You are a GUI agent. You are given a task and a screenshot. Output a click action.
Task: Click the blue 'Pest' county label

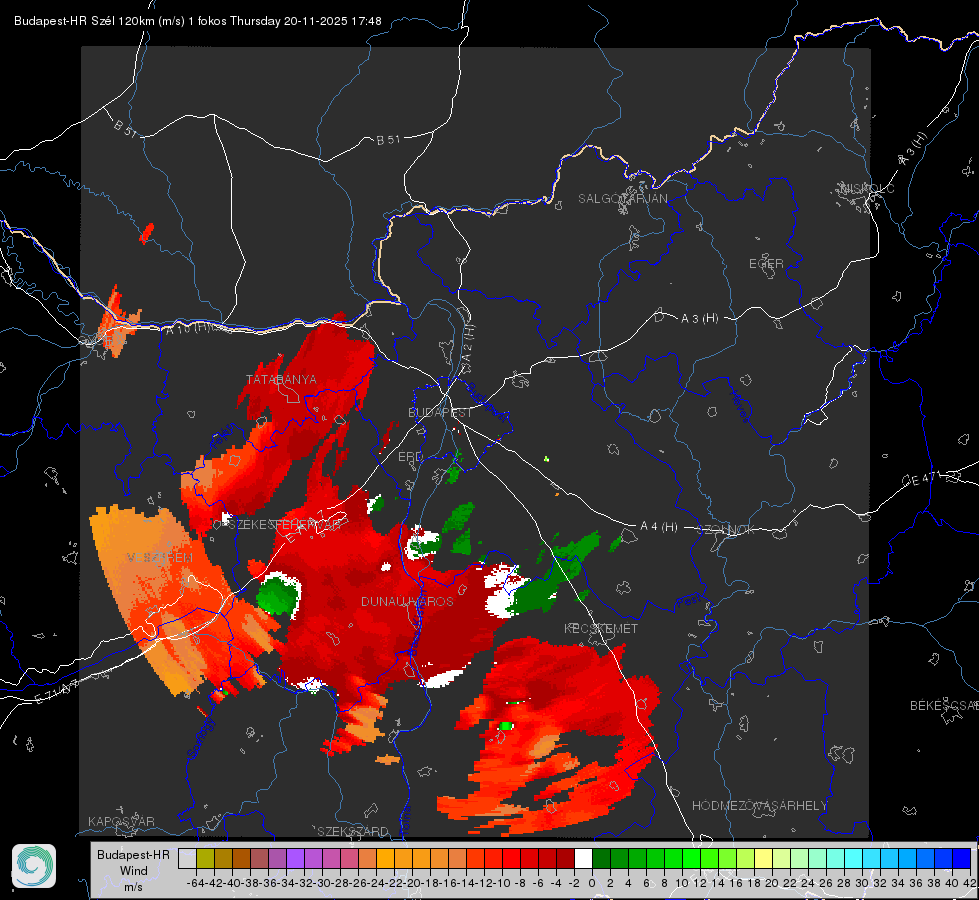687,602
